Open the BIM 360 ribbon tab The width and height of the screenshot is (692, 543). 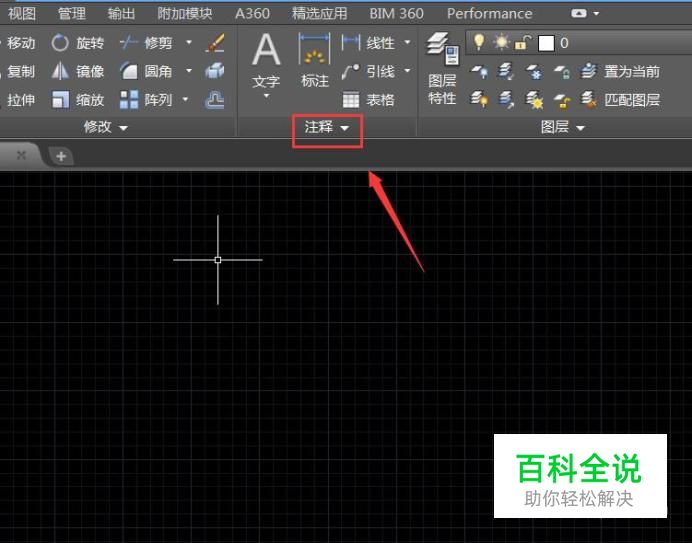click(396, 14)
